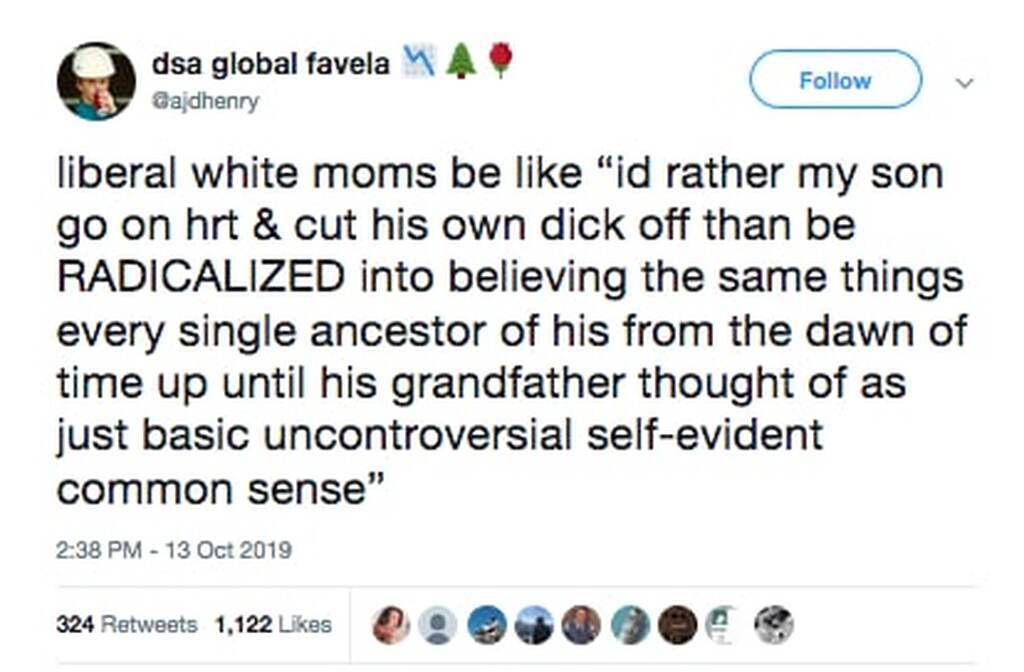Click the sixth liker avatar with teal background
1024x672 pixels.
(629, 625)
